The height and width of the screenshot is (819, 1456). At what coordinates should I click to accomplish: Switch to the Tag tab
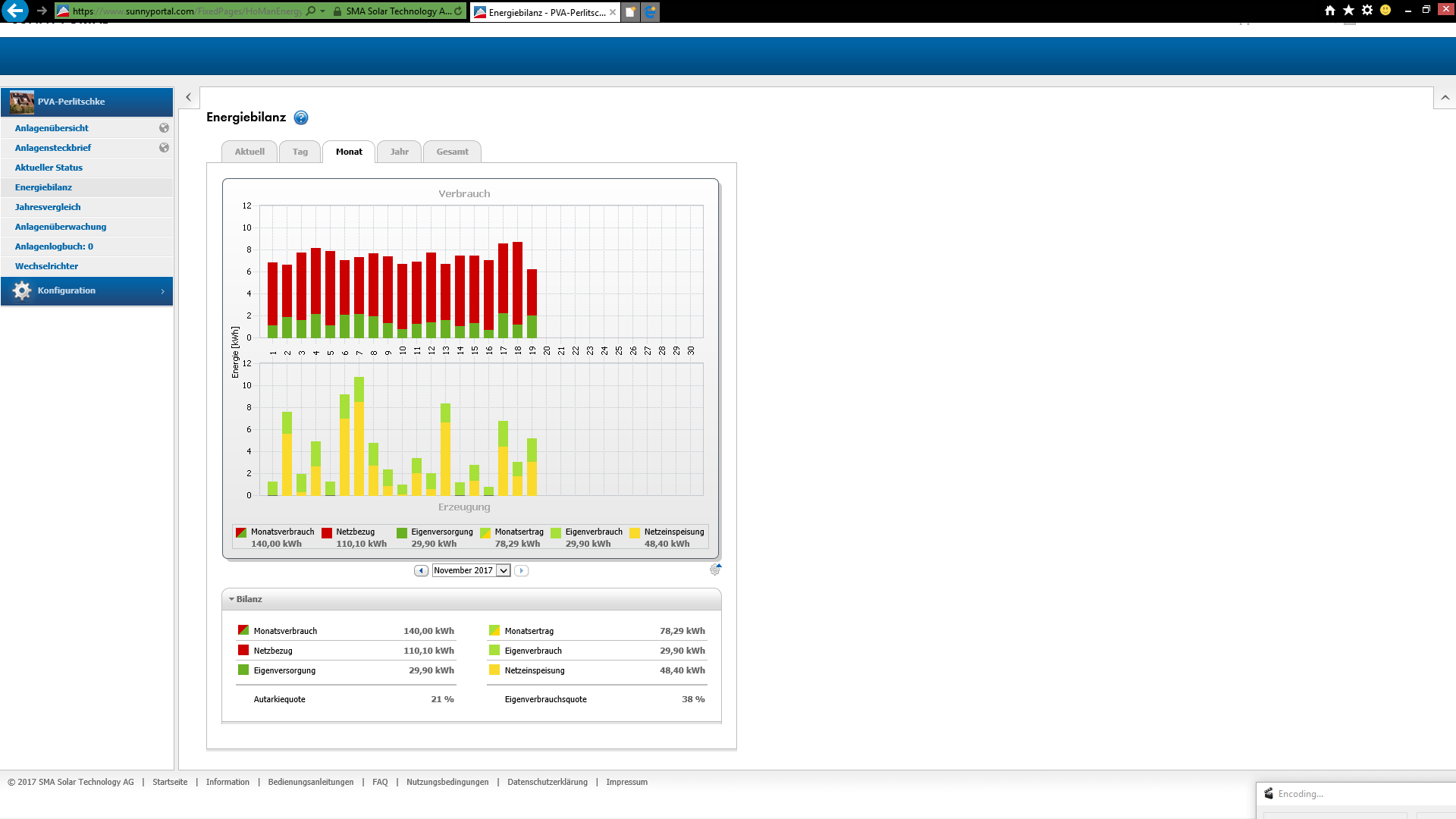click(300, 152)
